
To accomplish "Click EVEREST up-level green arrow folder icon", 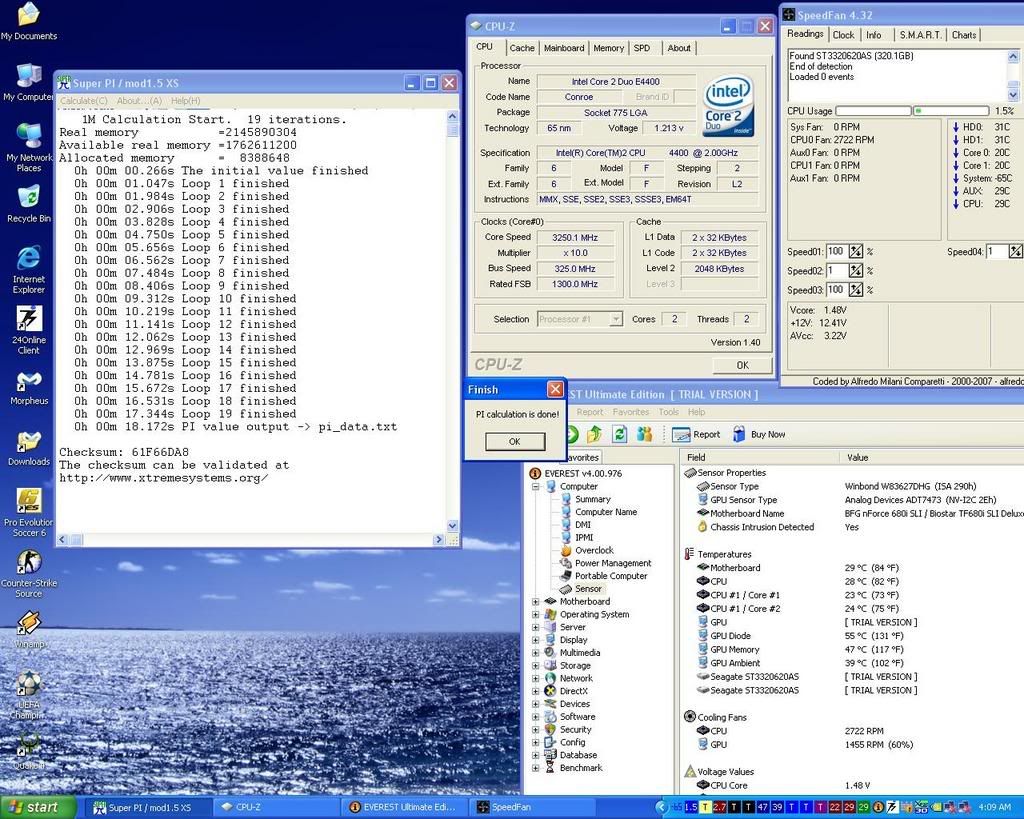I will pyautogui.click(x=594, y=434).
